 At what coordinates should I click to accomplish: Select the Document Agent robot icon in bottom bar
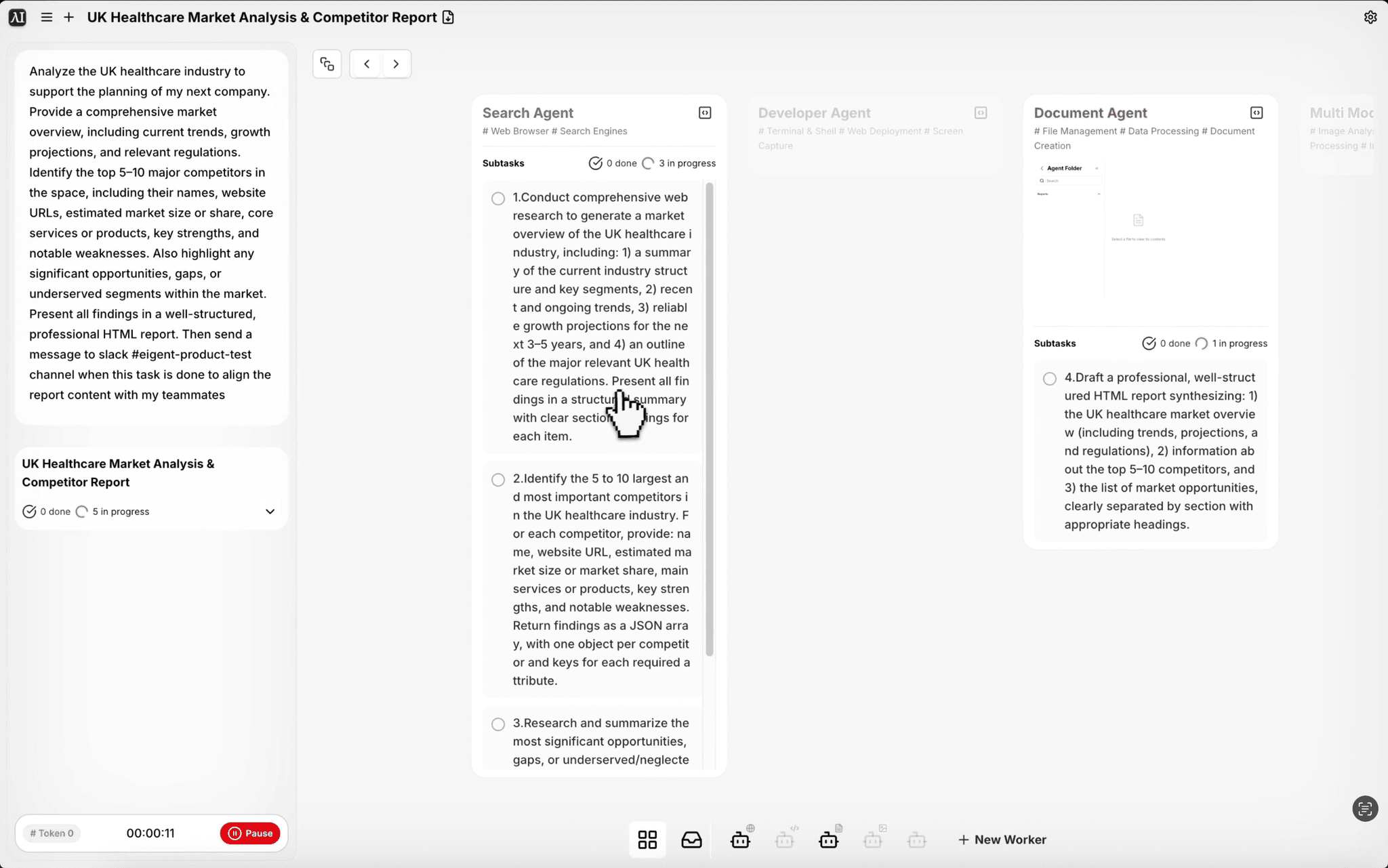pos(828,840)
